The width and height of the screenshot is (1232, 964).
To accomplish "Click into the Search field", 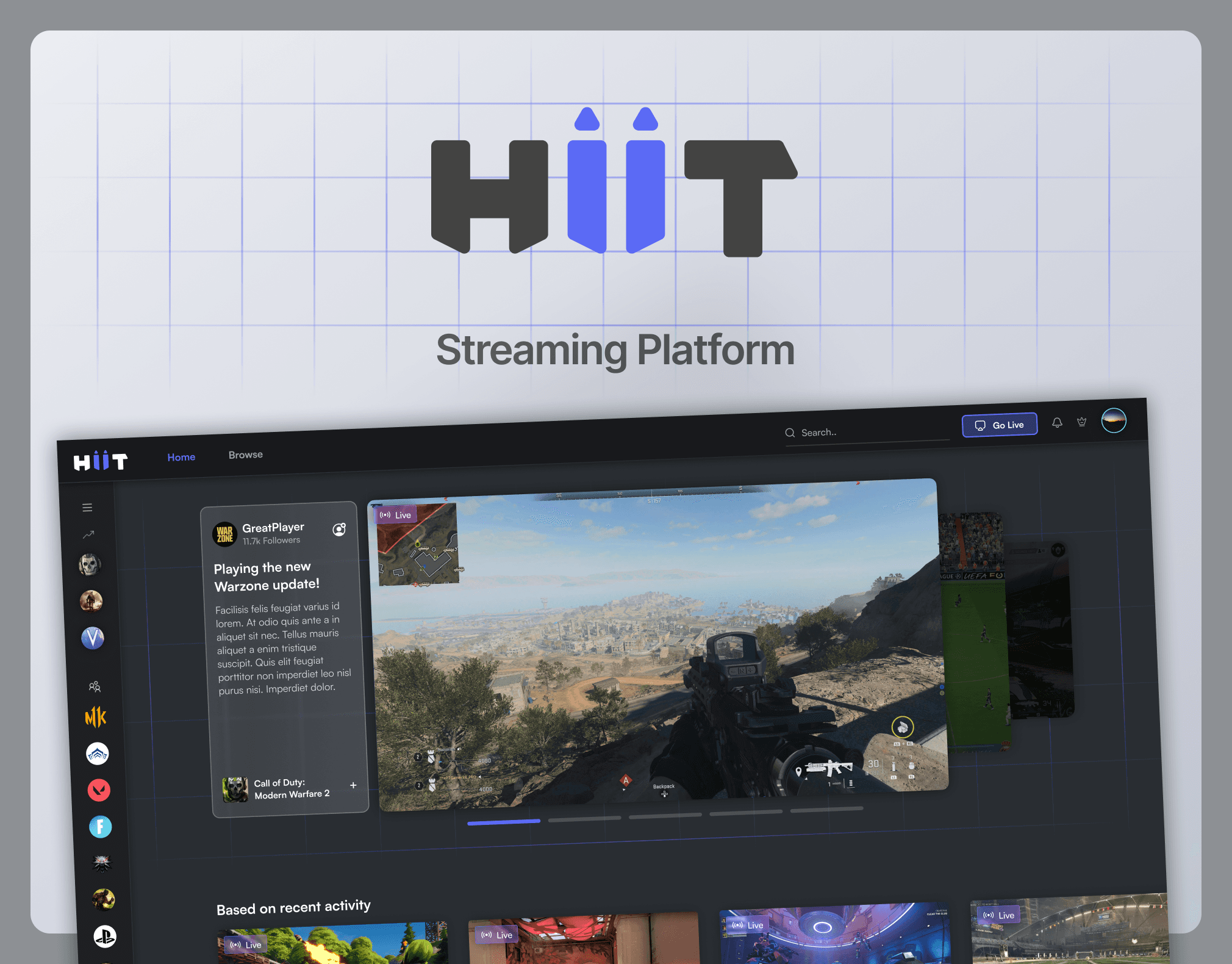I will pos(866,431).
